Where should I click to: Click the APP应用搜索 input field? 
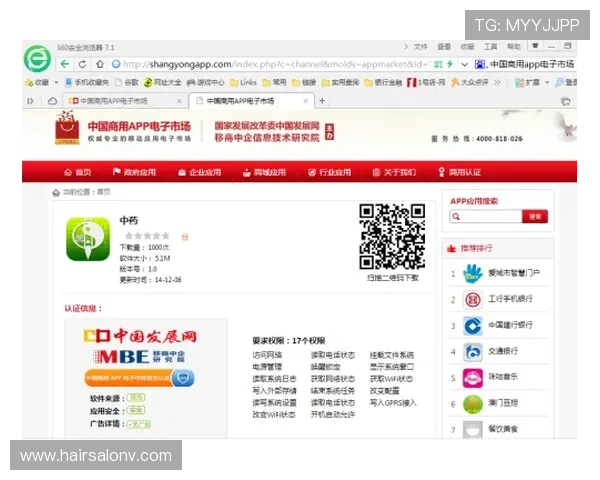(486, 217)
